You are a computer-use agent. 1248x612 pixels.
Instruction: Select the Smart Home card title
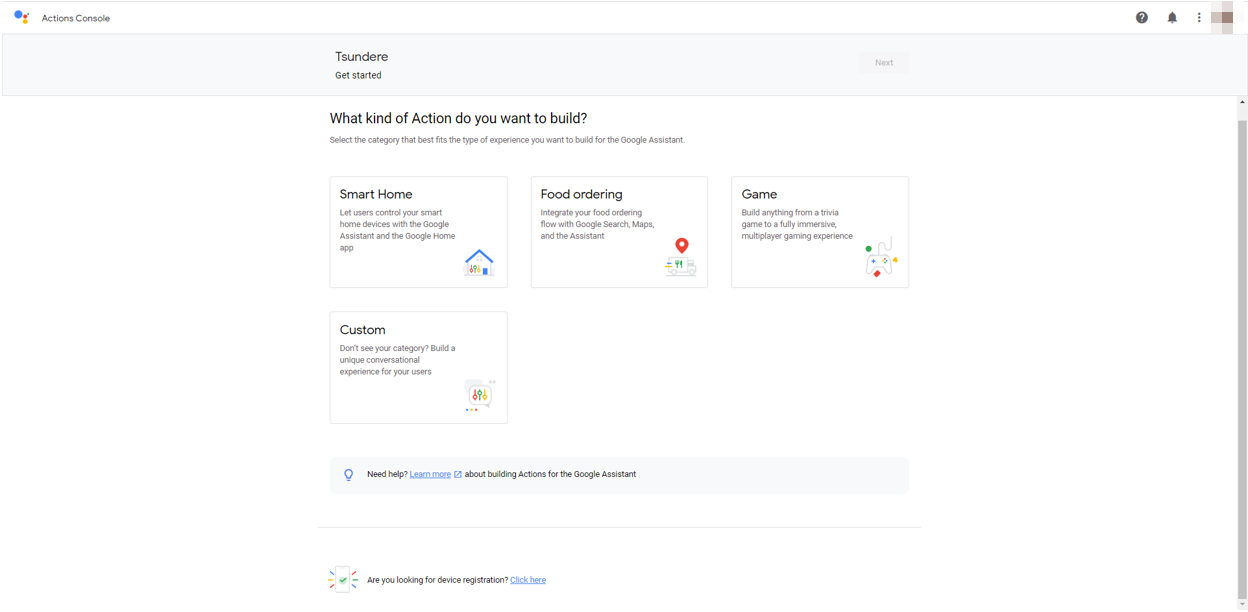tap(376, 194)
